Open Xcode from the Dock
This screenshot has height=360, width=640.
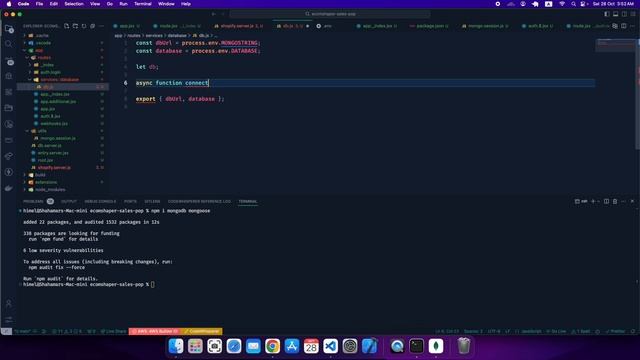click(369, 346)
